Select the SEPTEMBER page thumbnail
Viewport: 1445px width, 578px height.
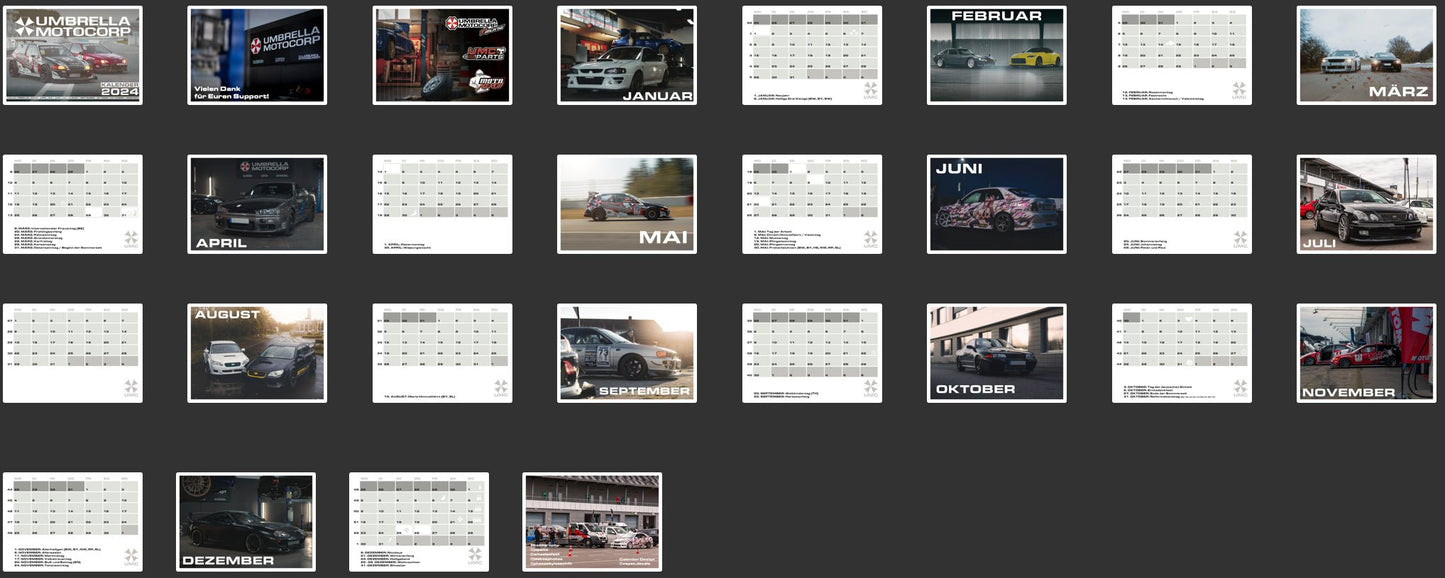627,353
